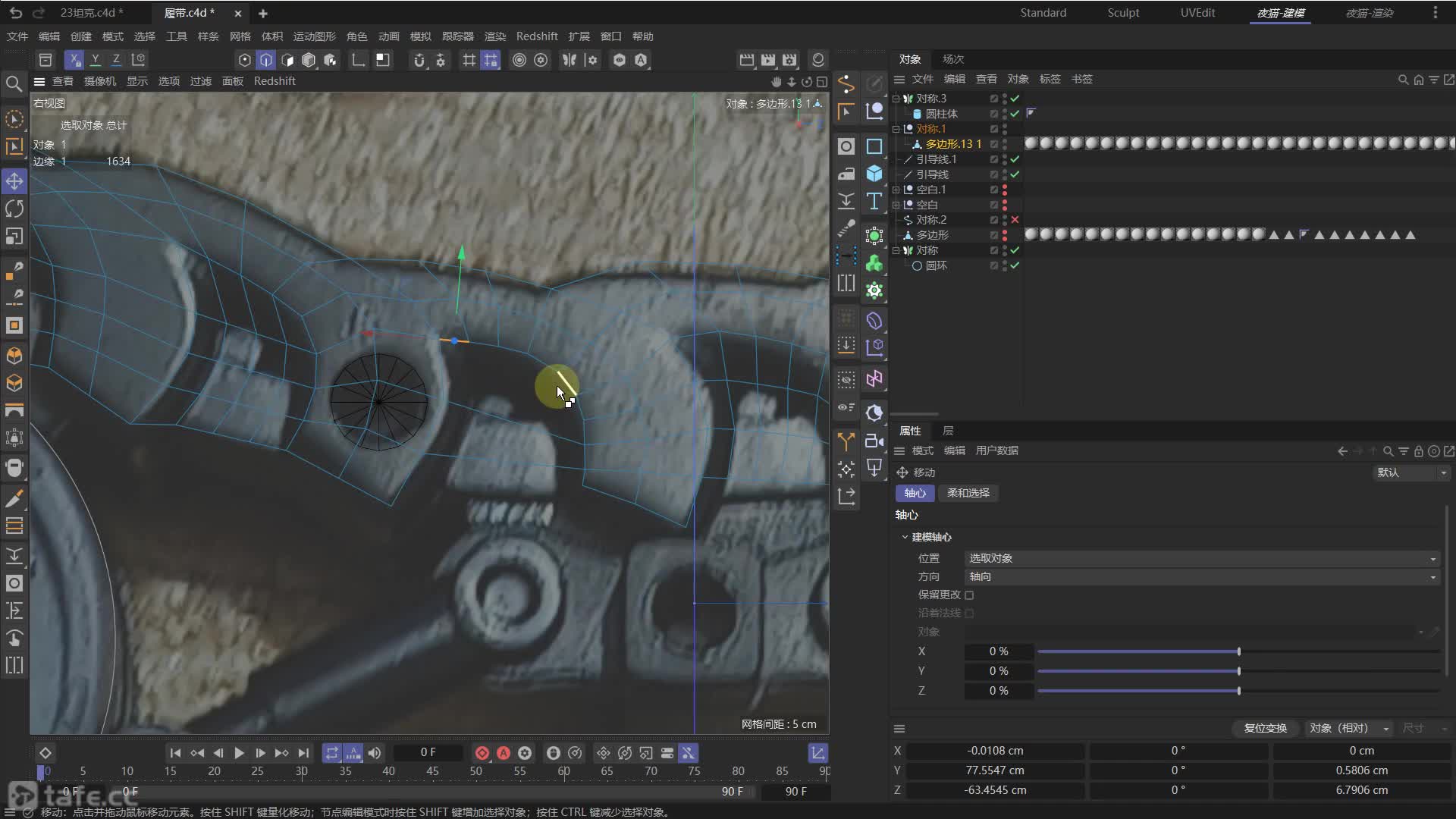Toggle the enable checkmark of 圆柱体
Image resolution: width=1456 pixels, height=819 pixels.
(x=1015, y=114)
